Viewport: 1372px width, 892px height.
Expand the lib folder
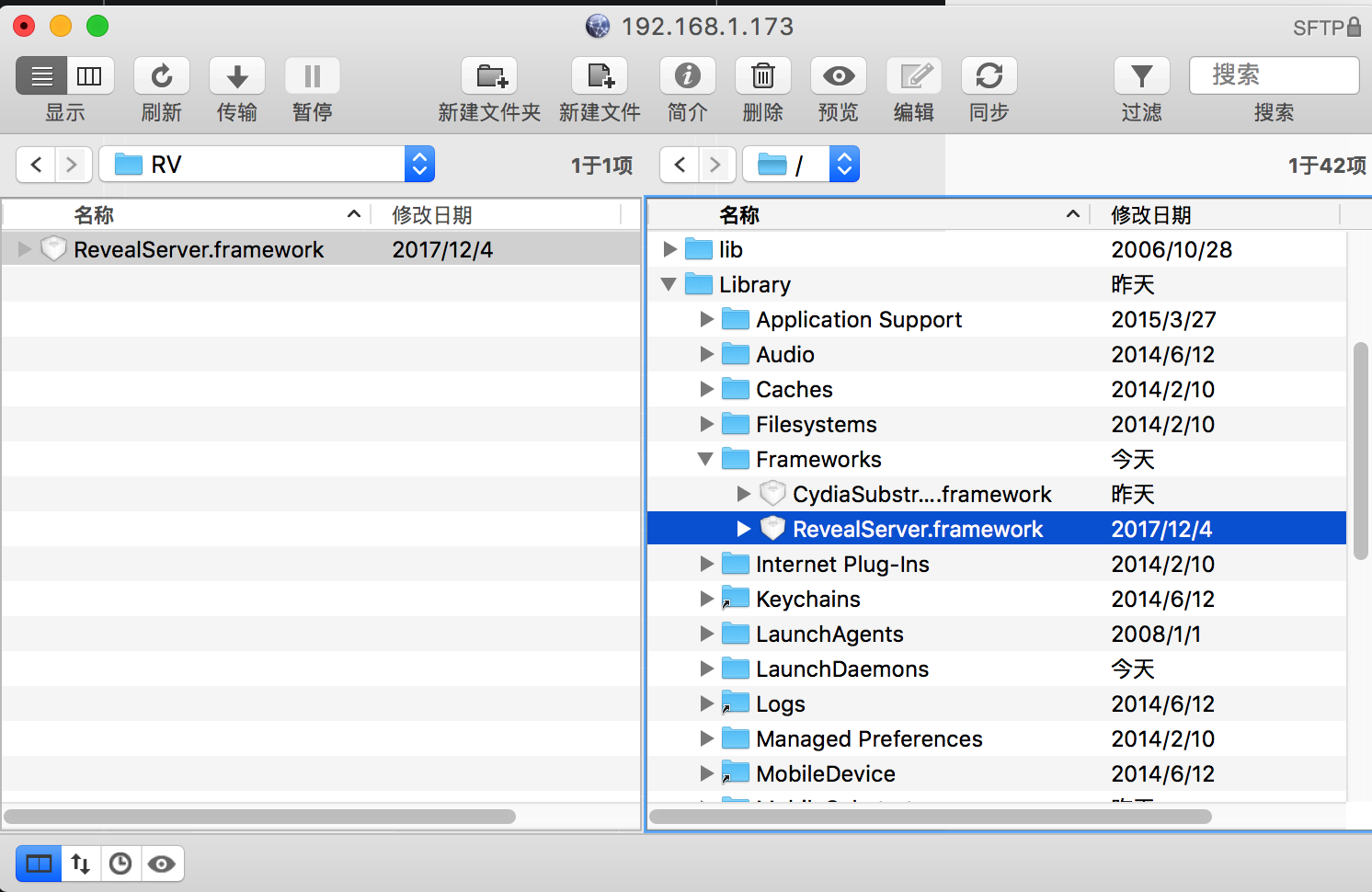coord(670,249)
